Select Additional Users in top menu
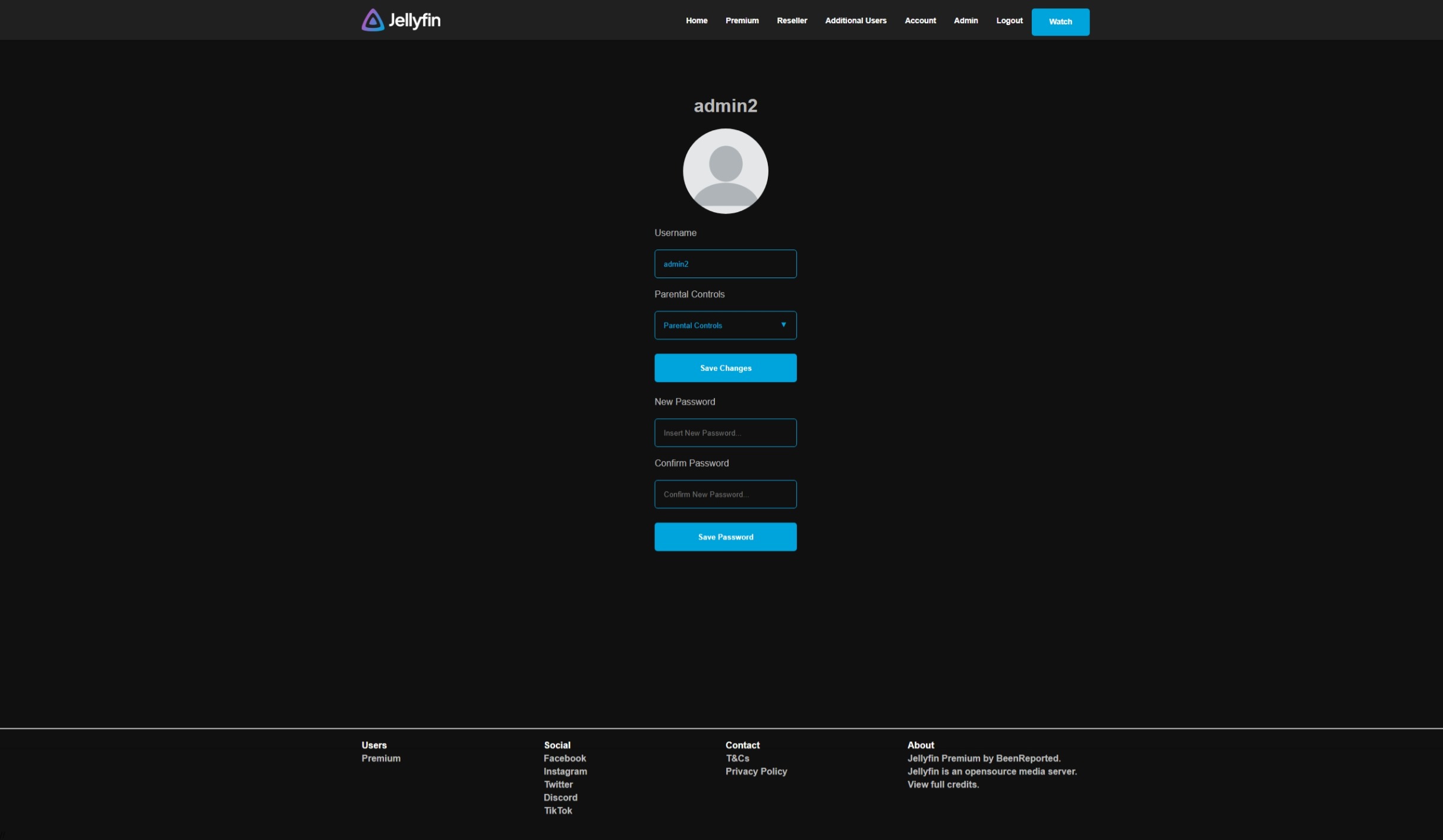The image size is (1443, 840). point(855,21)
